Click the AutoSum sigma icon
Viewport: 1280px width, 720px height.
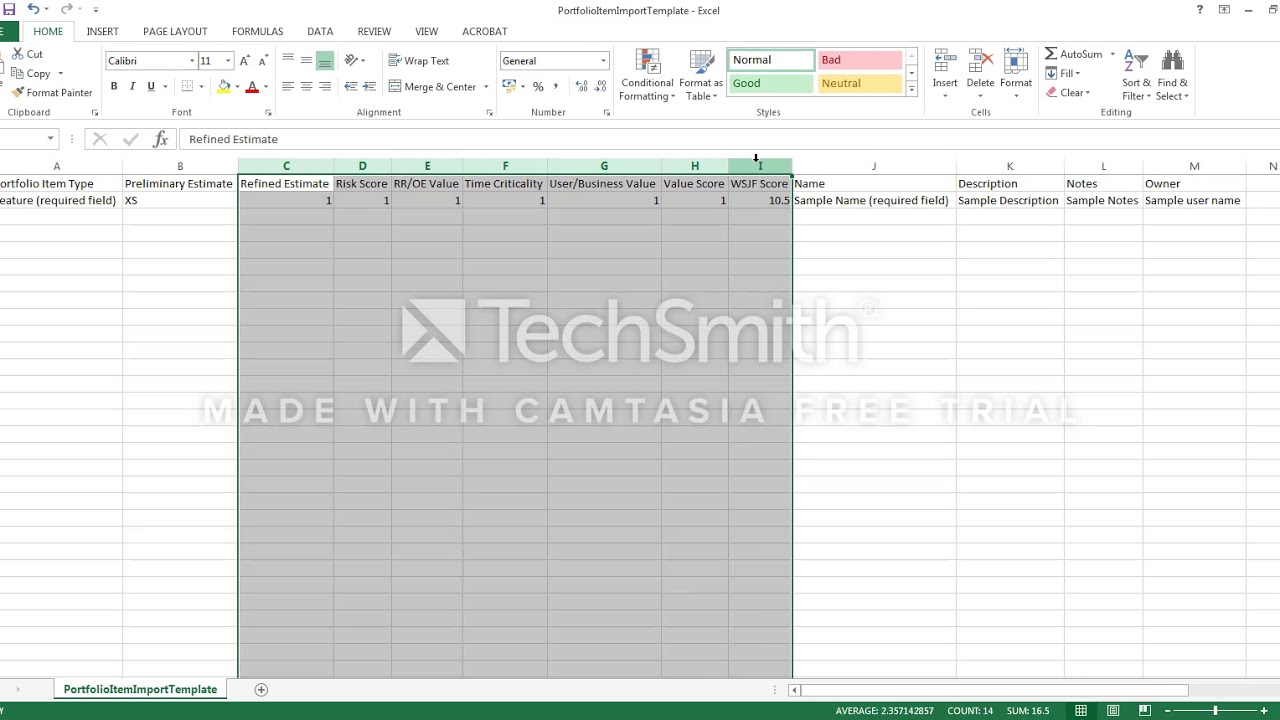1051,54
